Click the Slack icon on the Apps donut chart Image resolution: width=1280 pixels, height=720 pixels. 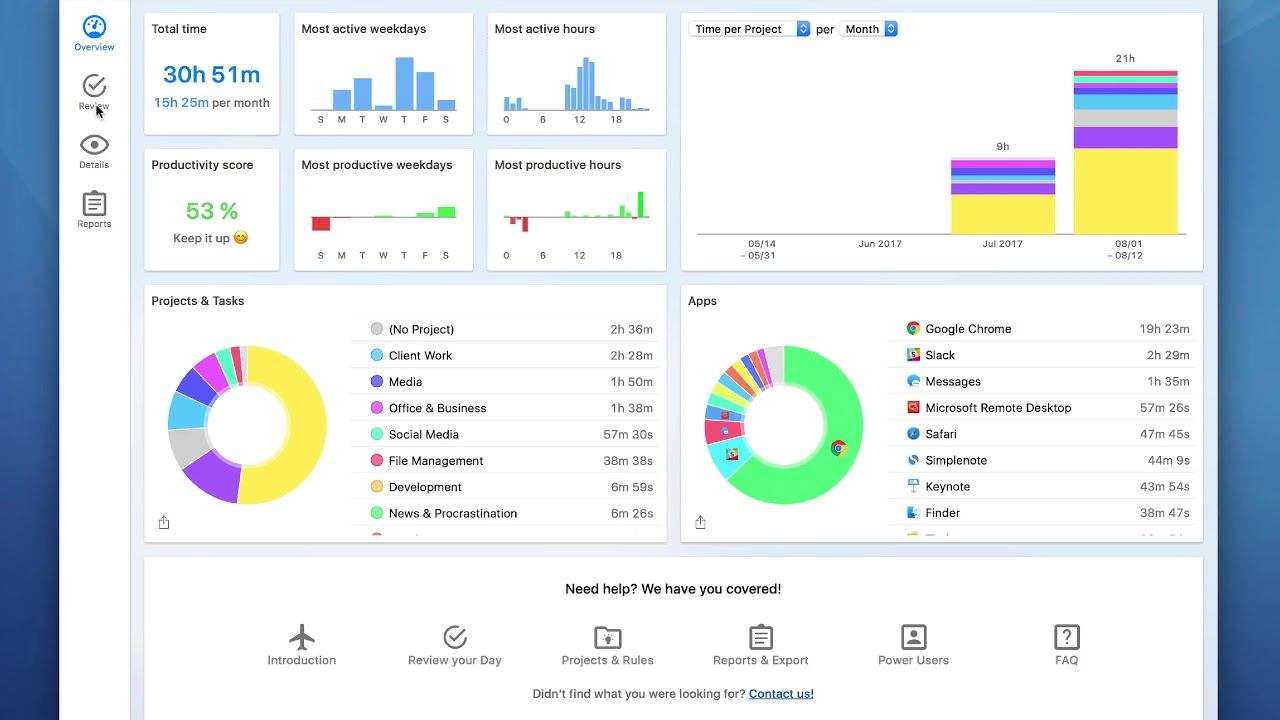pos(732,454)
